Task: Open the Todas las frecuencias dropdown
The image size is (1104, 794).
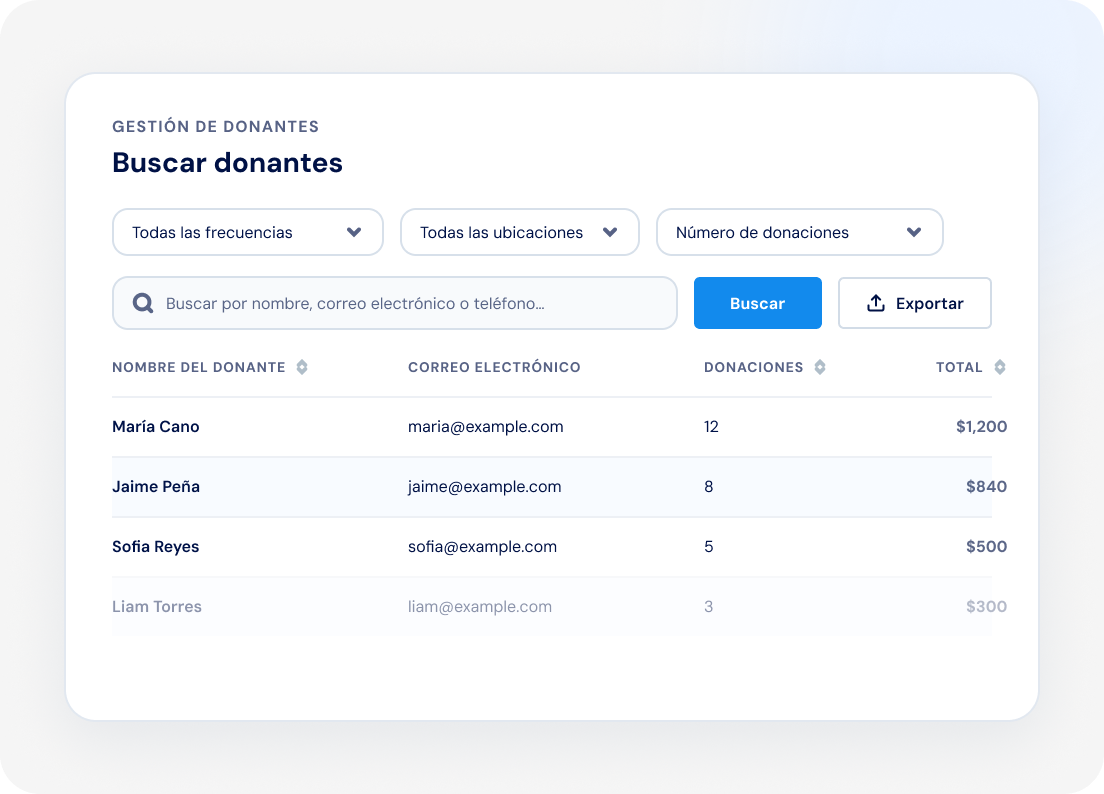Action: [x=248, y=232]
